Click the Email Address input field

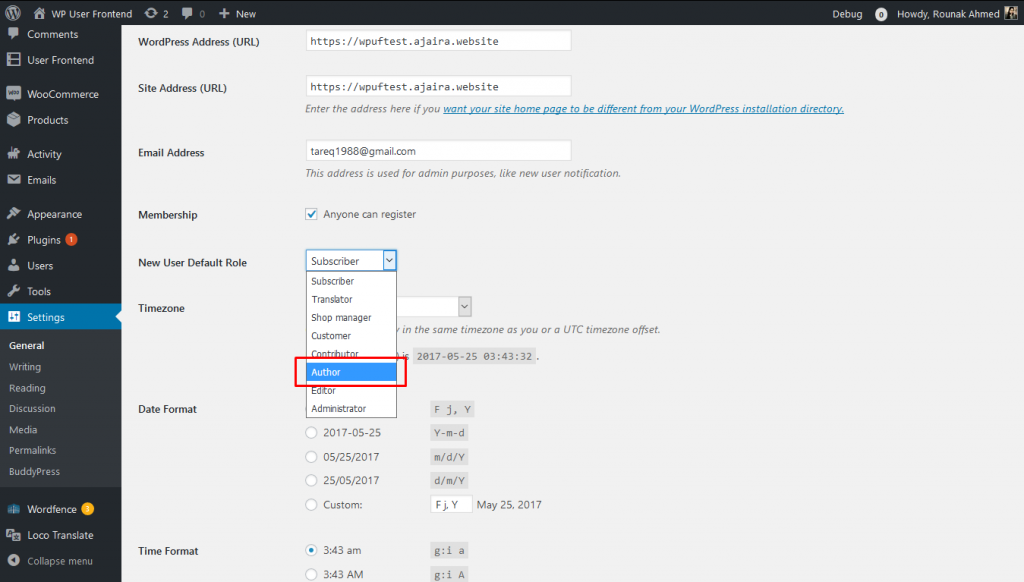click(437, 150)
